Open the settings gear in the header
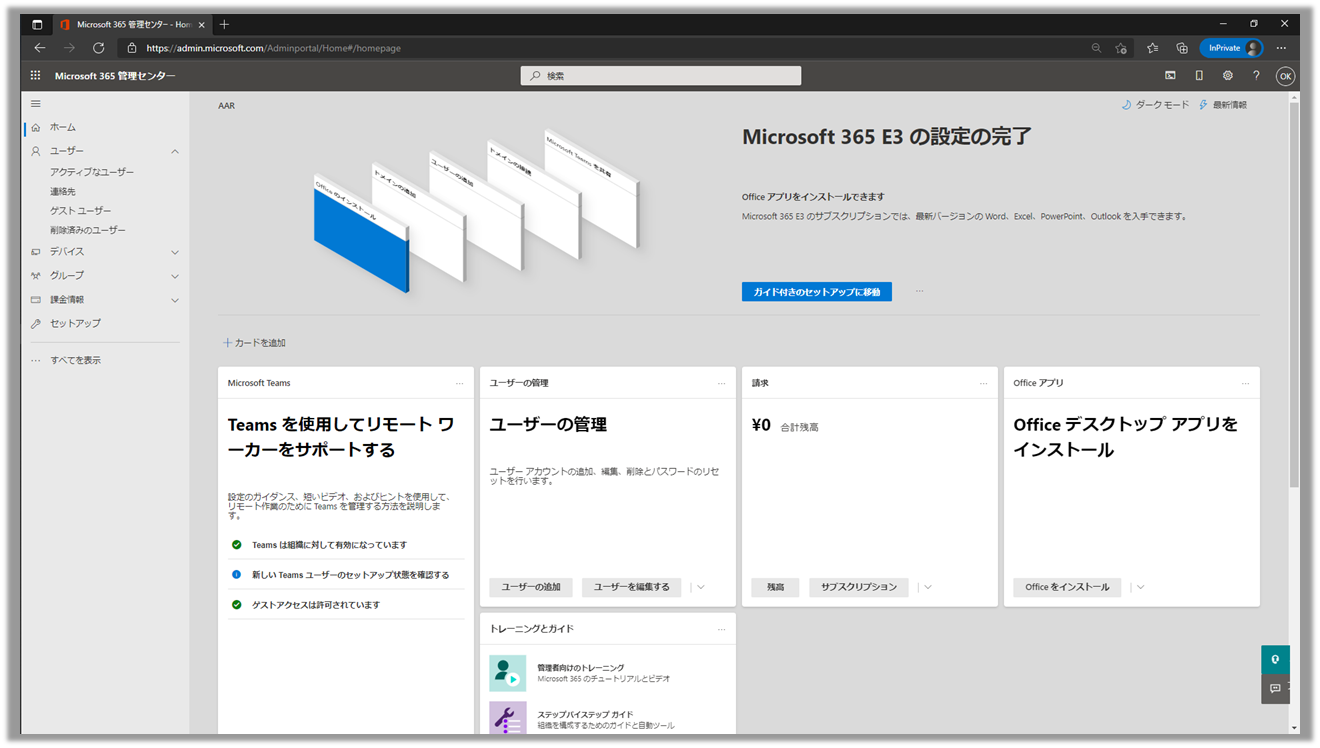The height and width of the screenshot is (748, 1320). 1228,75
